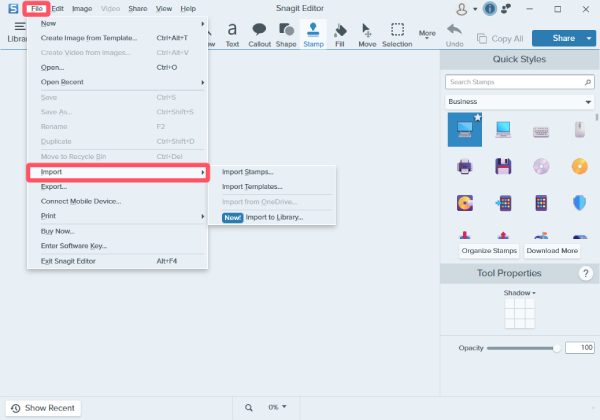This screenshot has width=600, height=420.
Task: Select Import to Library option
Action: (x=272, y=217)
